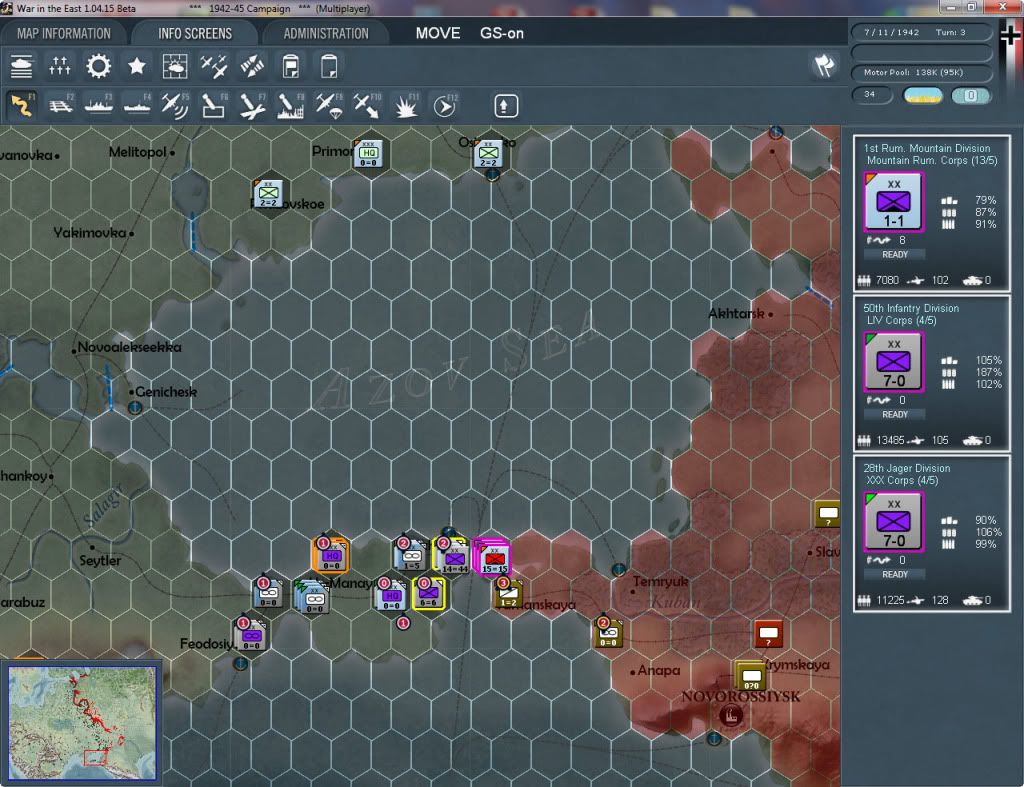
Task: Open 1st Rum. Mountain Division unit name link
Action: coord(927,148)
